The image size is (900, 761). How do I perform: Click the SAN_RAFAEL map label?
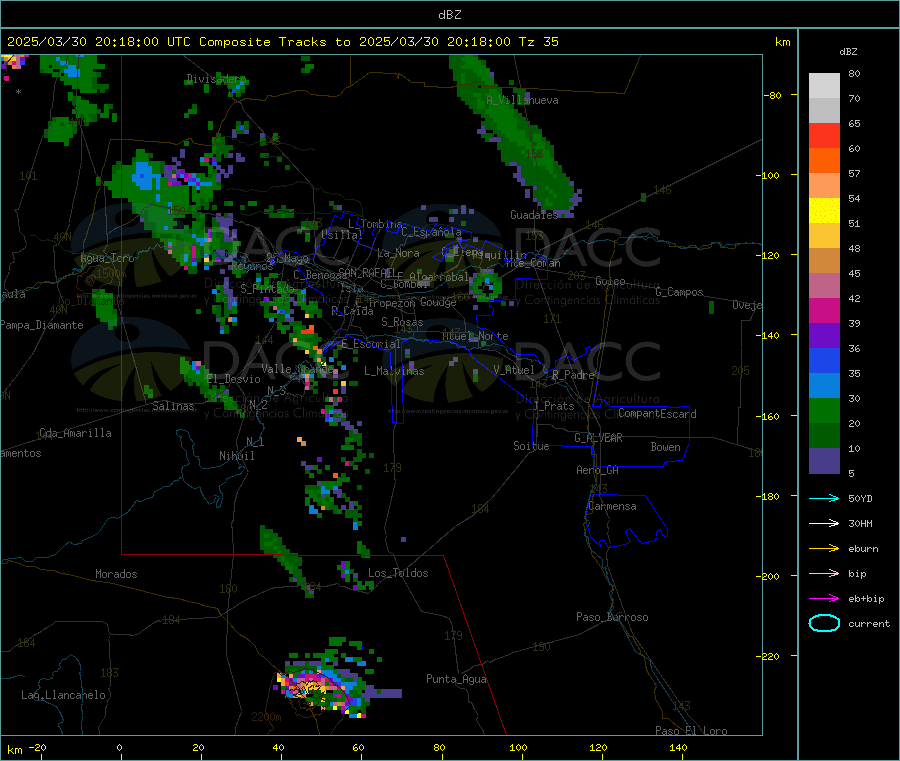pos(366,272)
